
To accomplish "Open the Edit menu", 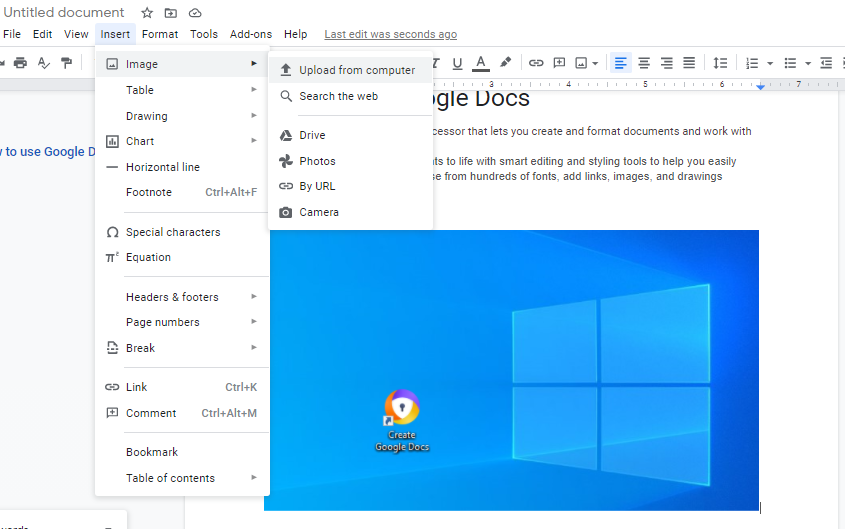I will pos(42,34).
